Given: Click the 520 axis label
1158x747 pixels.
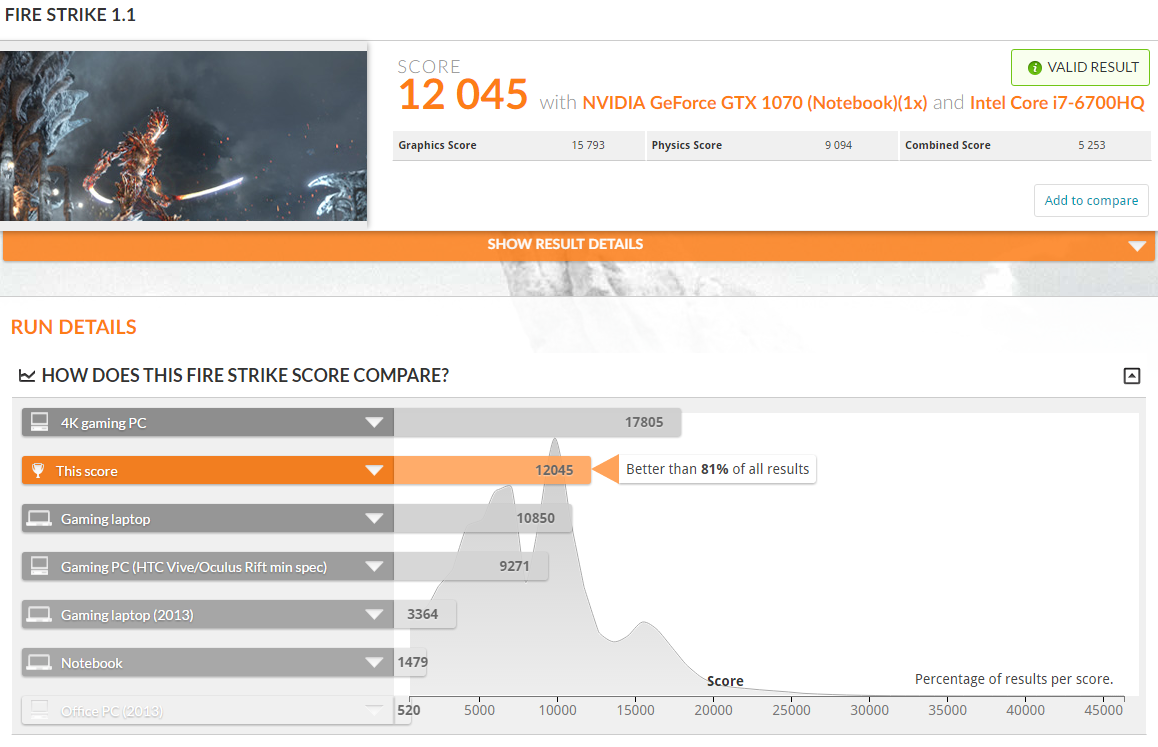Looking at the screenshot, I should (x=409, y=710).
